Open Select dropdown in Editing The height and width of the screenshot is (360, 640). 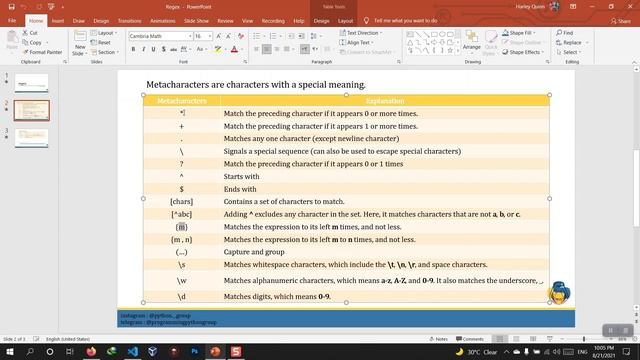[569, 52]
